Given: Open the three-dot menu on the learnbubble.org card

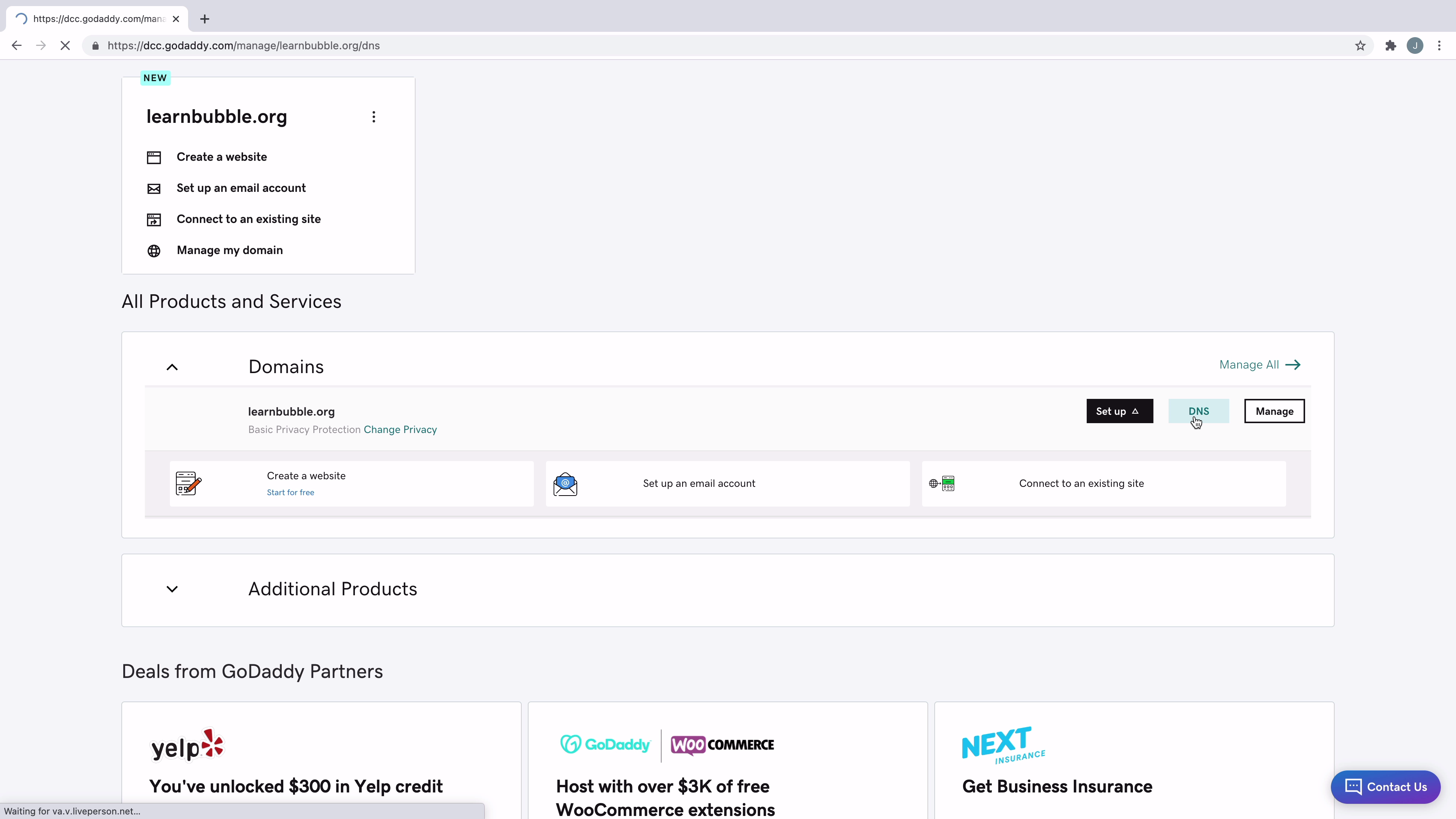Looking at the screenshot, I should click(x=373, y=116).
